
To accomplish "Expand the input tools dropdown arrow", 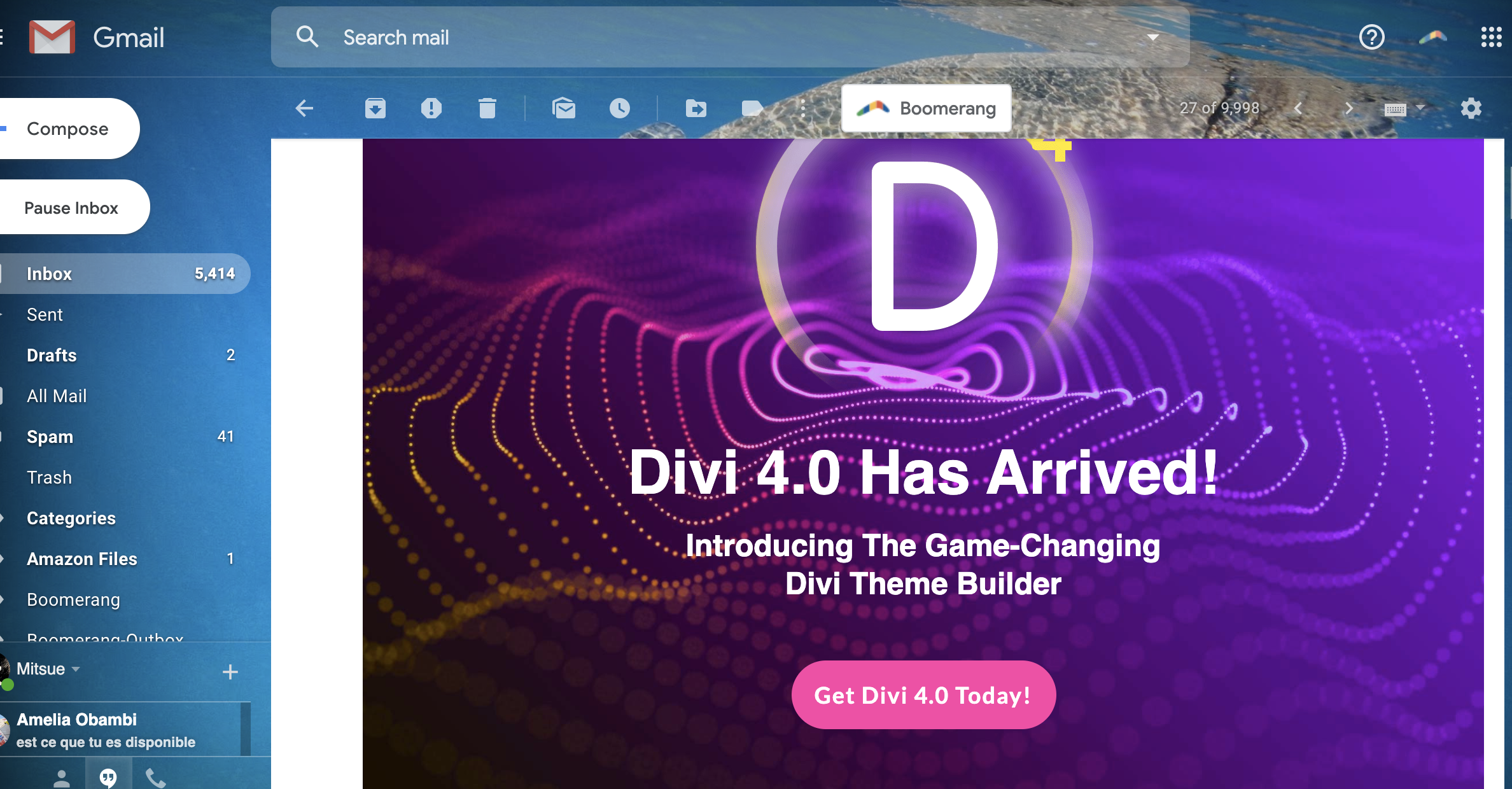I will 1420,108.
